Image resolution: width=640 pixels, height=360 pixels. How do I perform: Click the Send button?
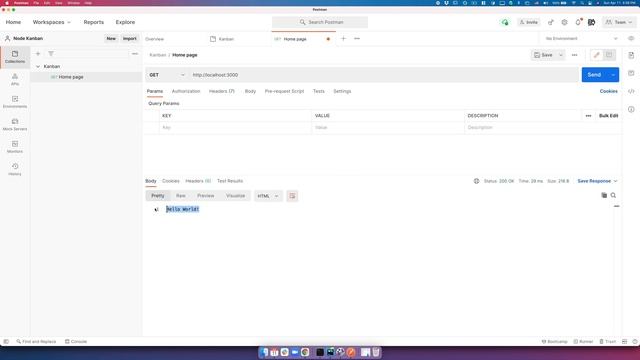[x=594, y=75]
